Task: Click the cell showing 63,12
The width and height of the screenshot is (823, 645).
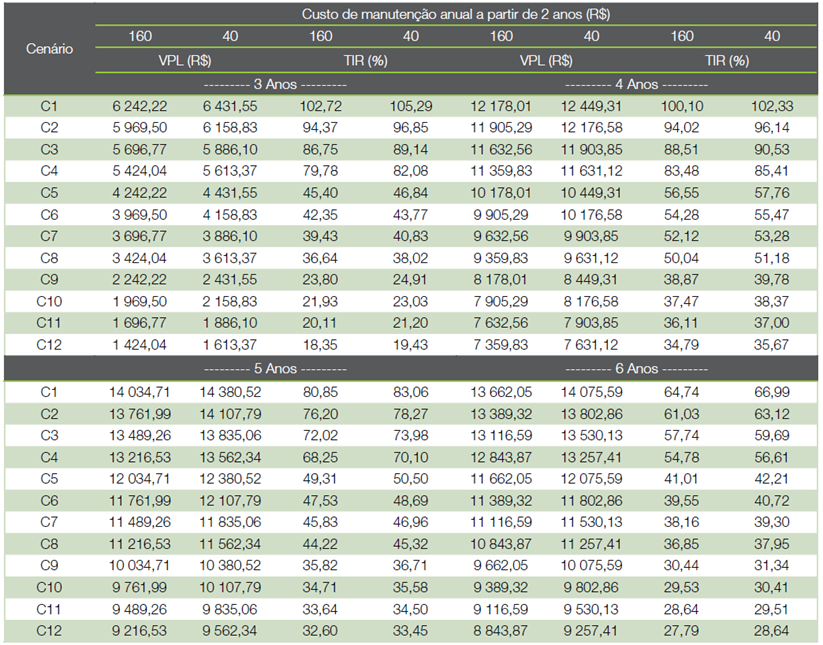Action: [x=772, y=415]
